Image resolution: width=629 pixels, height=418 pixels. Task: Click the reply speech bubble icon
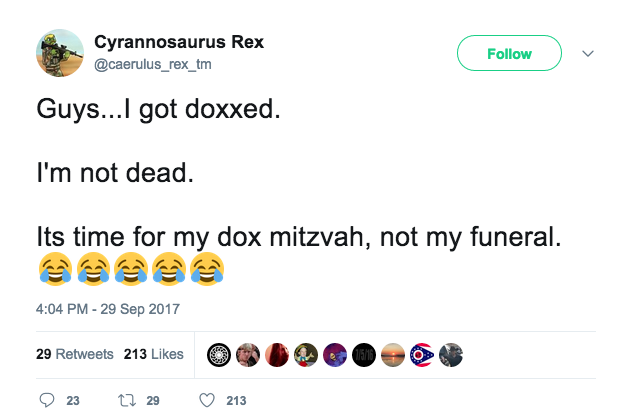click(46, 400)
